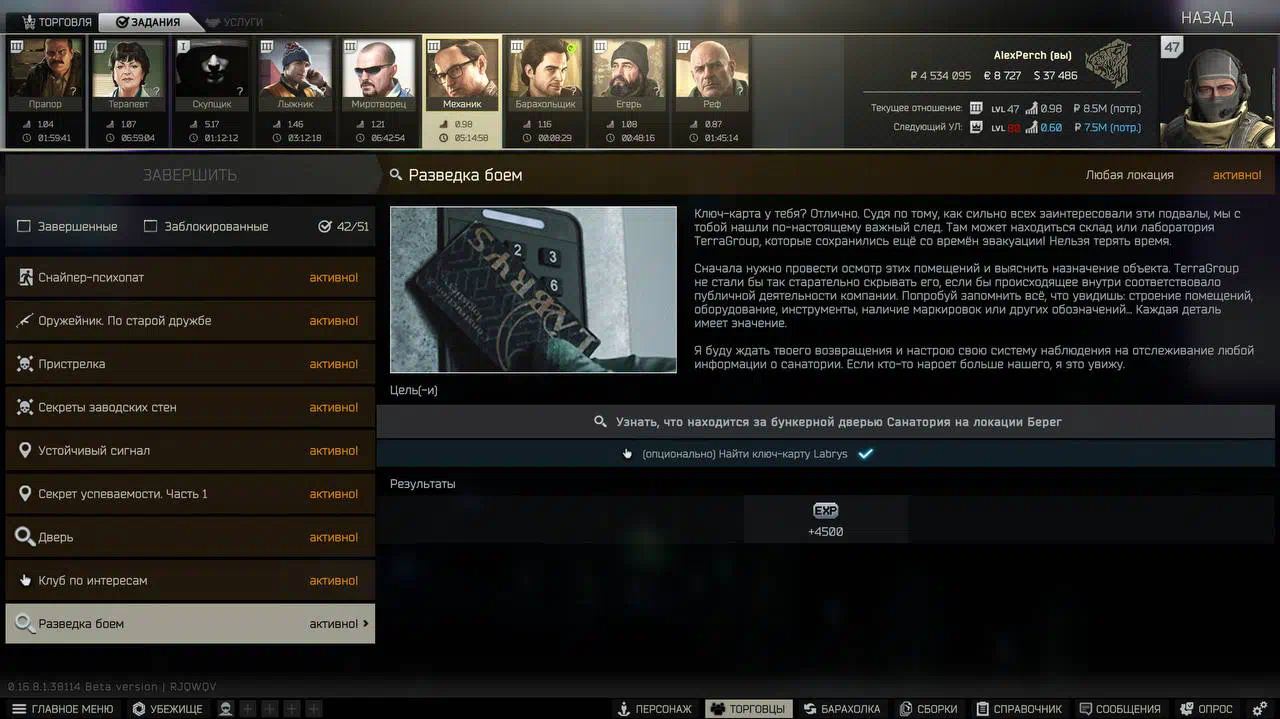Toggle the Заблокированные quests checkbox
Image resolution: width=1280 pixels, height=719 pixels.
point(151,227)
